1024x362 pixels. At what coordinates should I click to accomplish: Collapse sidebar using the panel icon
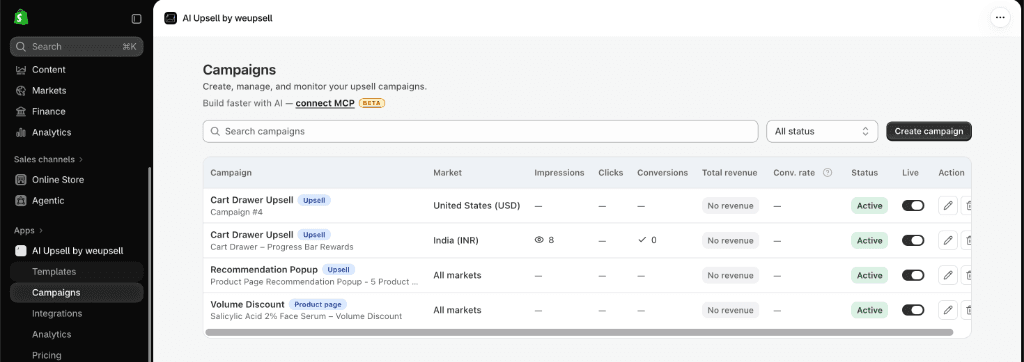(136, 19)
